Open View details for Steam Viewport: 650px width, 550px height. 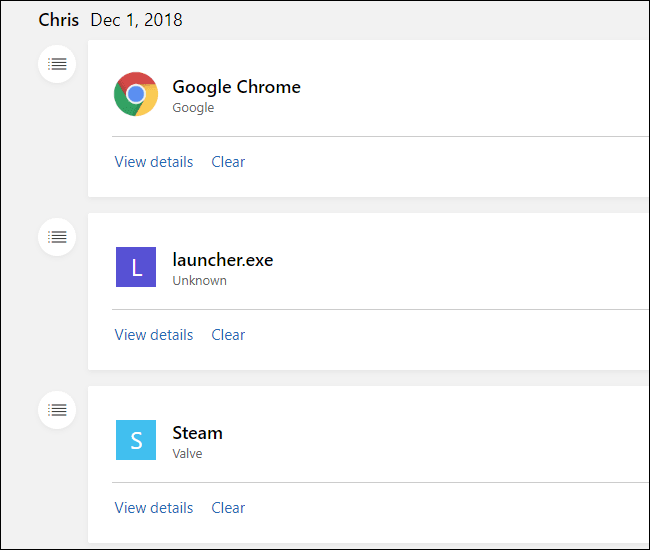pyautogui.click(x=154, y=508)
